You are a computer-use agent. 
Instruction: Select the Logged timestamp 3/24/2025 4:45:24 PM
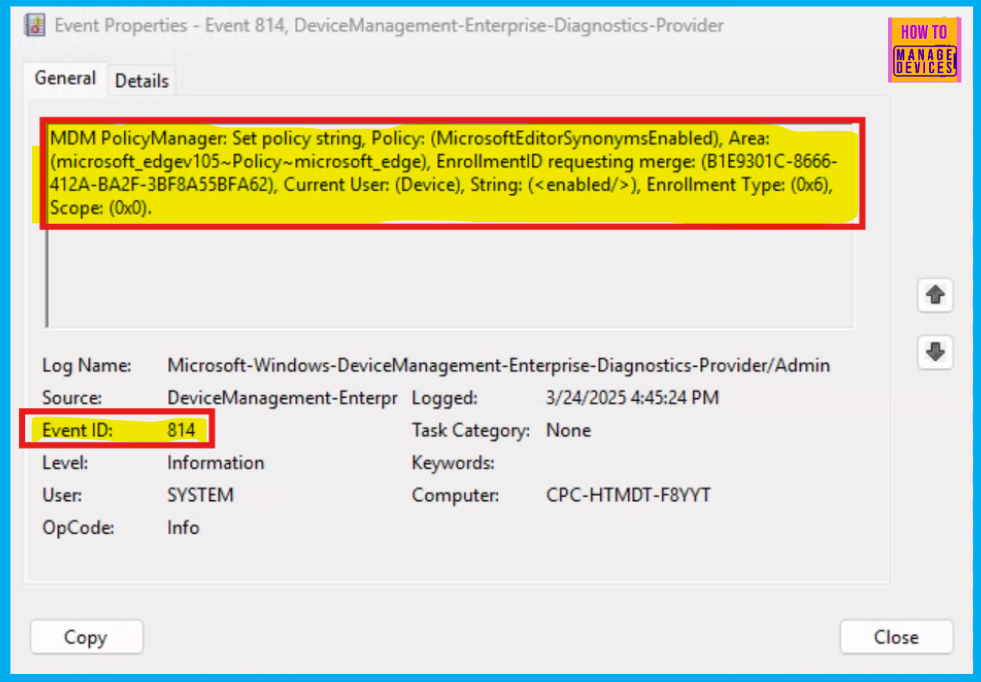pyautogui.click(x=632, y=398)
